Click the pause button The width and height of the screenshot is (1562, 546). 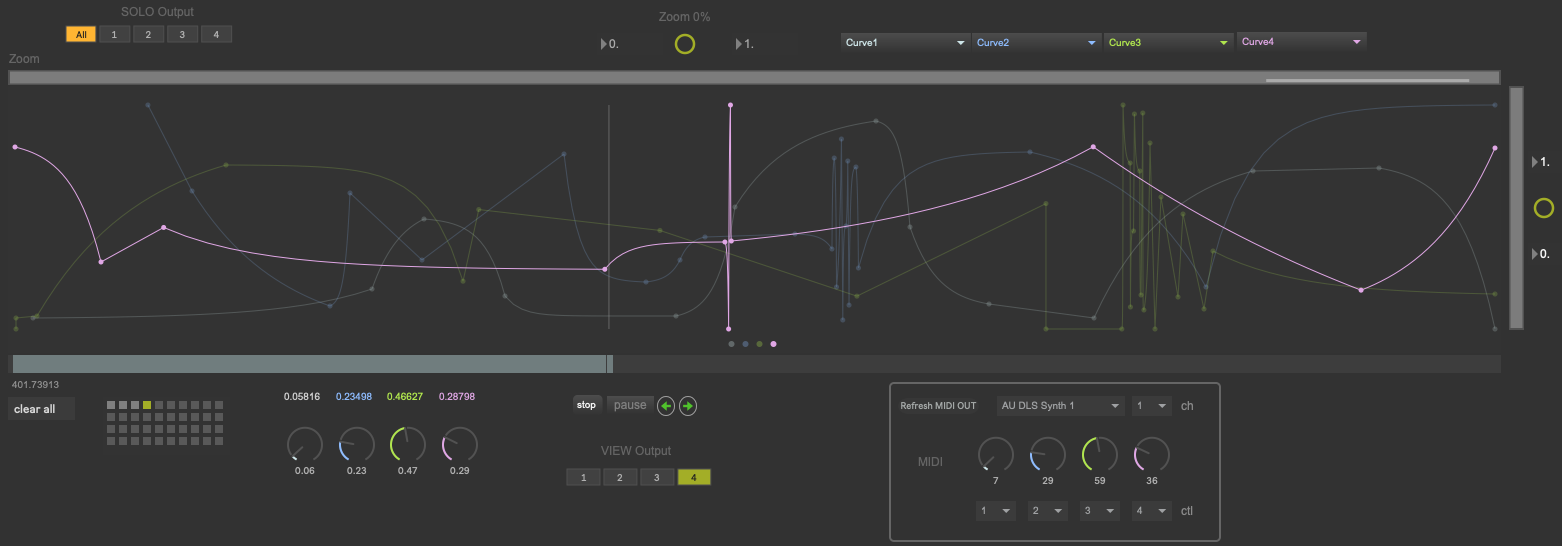[x=630, y=405]
